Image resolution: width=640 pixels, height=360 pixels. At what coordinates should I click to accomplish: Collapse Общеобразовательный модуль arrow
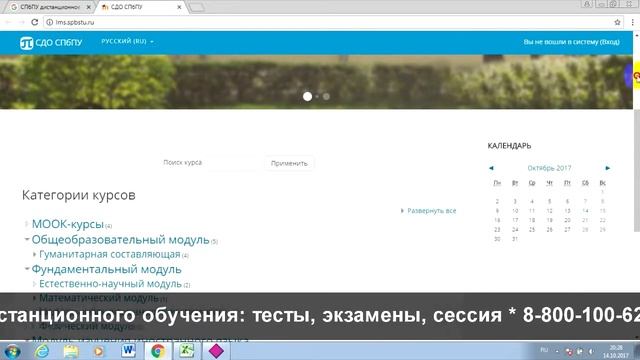(x=27, y=239)
